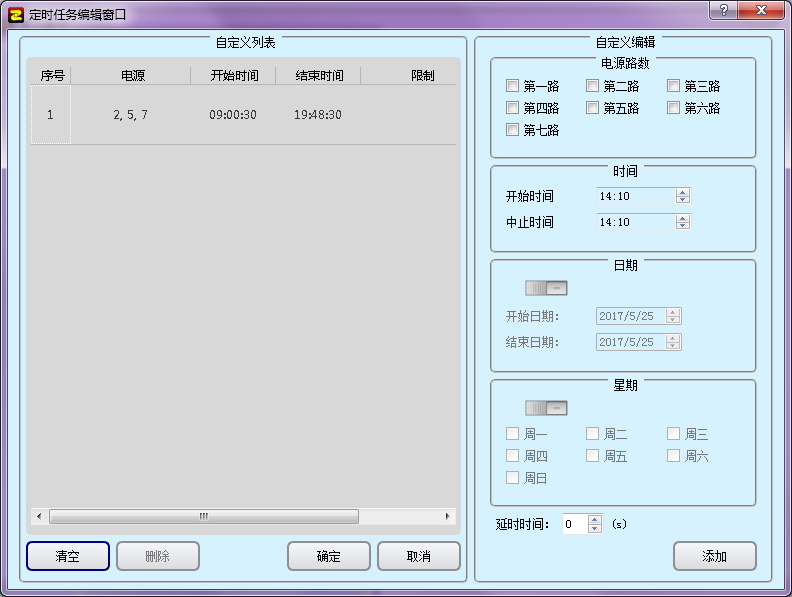The width and height of the screenshot is (792, 597).
Task: Confirm with the 确定 button
Action: pos(328,556)
